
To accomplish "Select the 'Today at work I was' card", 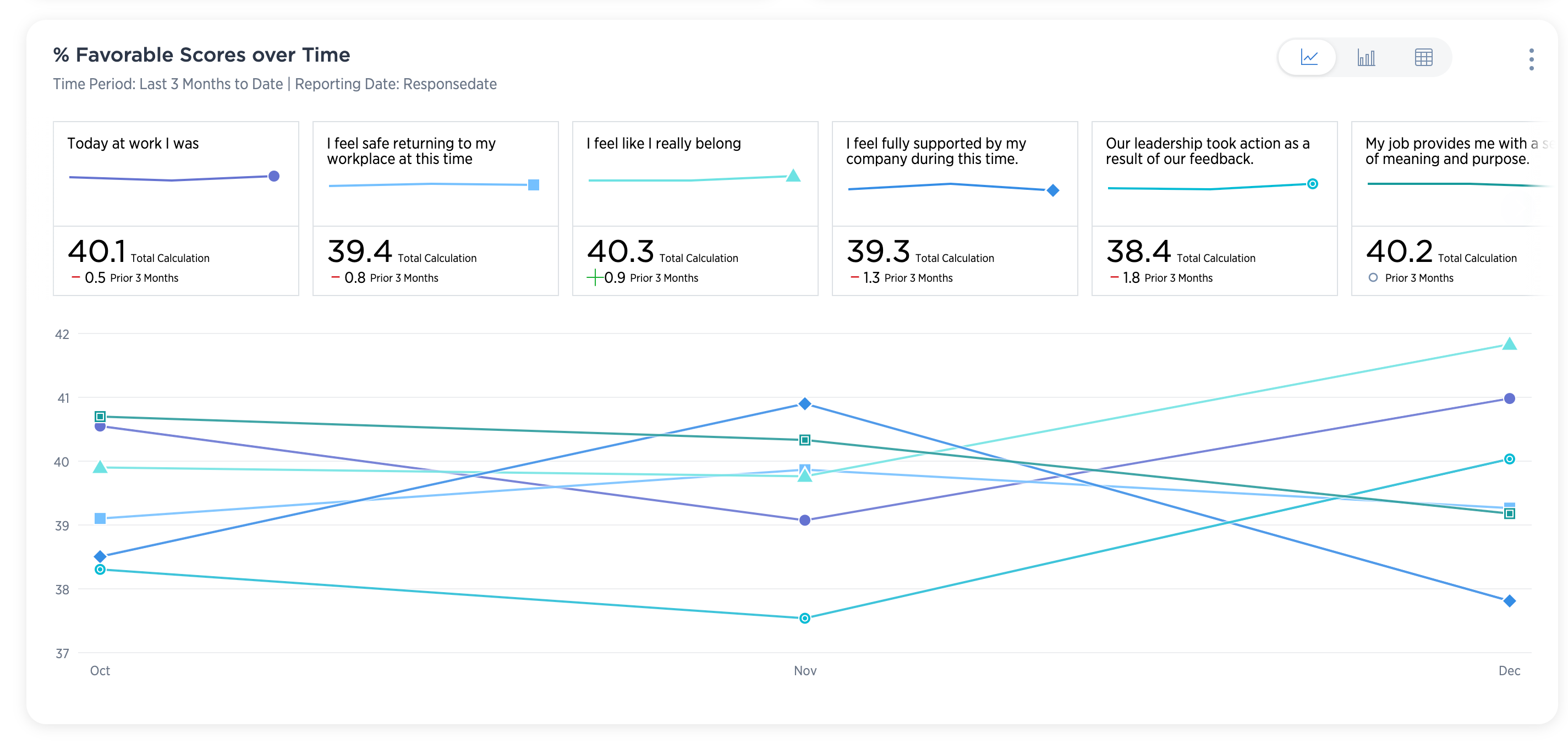I will point(176,207).
